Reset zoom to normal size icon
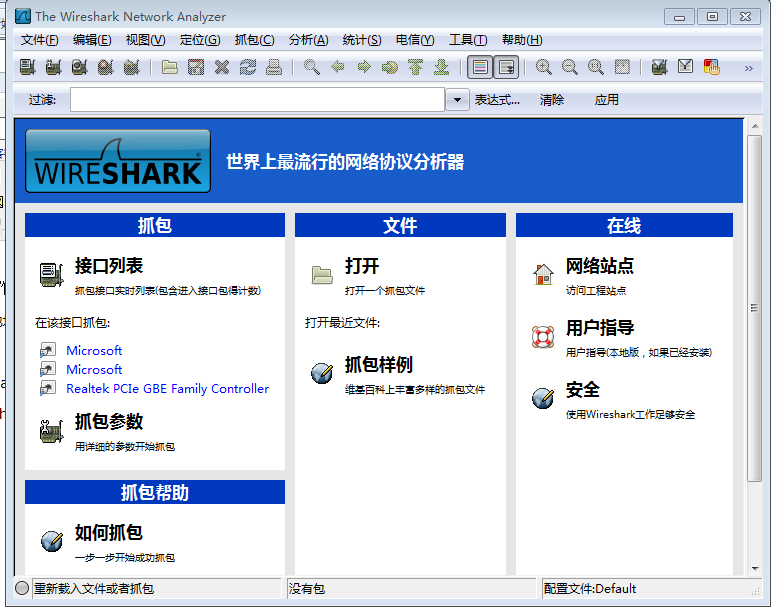The image size is (771, 608). [x=595, y=67]
